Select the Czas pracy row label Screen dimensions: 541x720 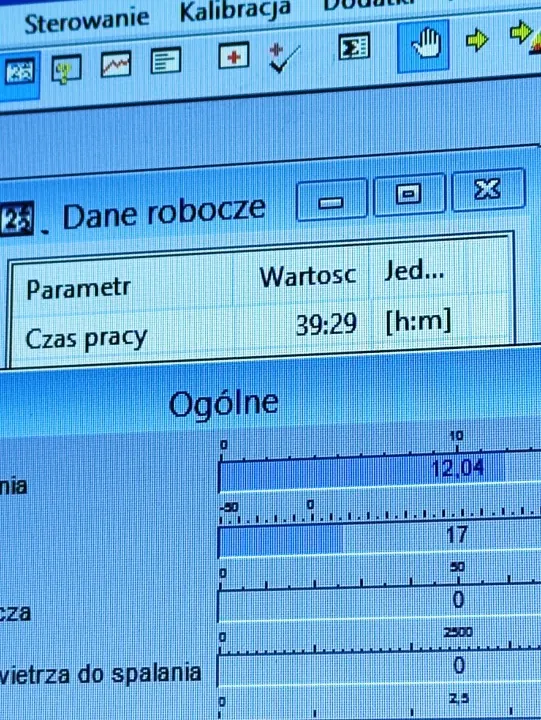pos(86,339)
